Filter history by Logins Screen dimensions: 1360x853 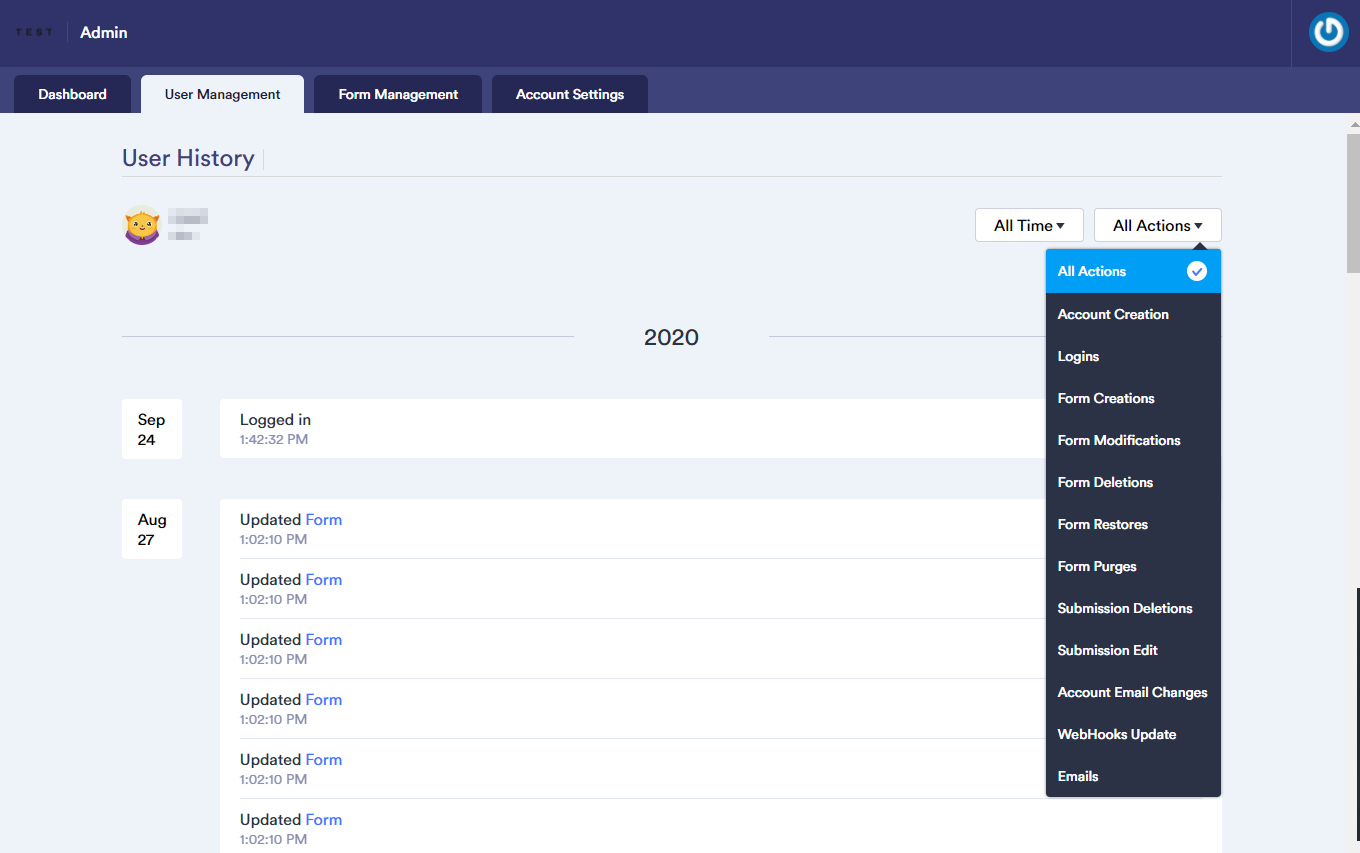point(1078,356)
